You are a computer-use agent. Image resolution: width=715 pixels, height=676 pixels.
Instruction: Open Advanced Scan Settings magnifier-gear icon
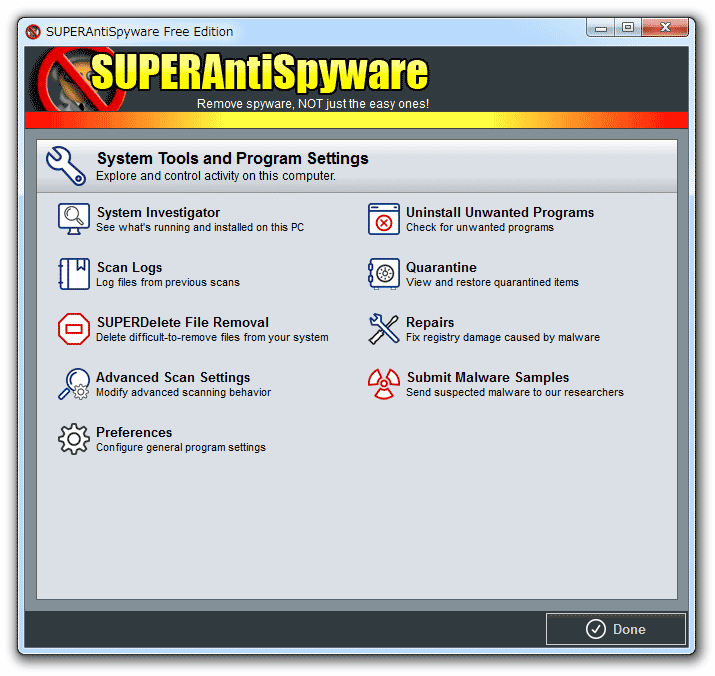(x=73, y=384)
